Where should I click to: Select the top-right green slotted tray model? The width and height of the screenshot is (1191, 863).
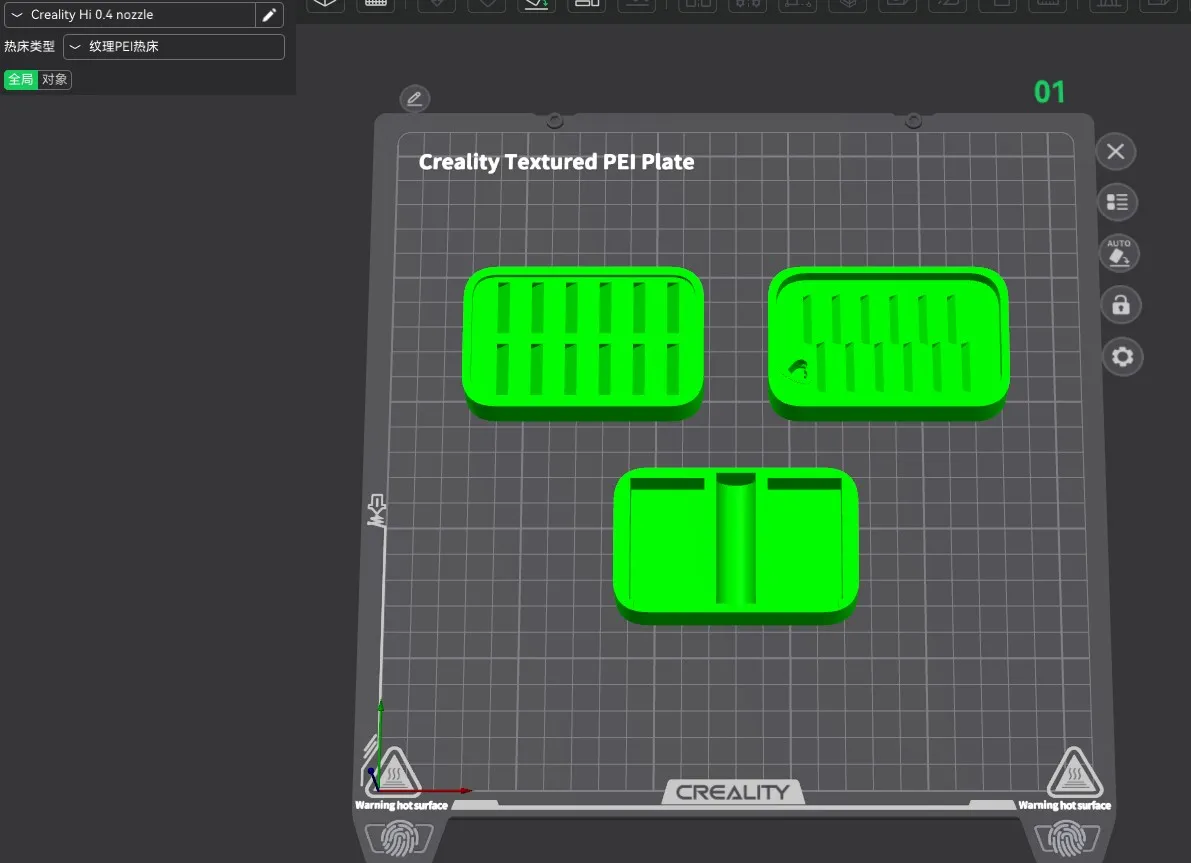coord(888,343)
